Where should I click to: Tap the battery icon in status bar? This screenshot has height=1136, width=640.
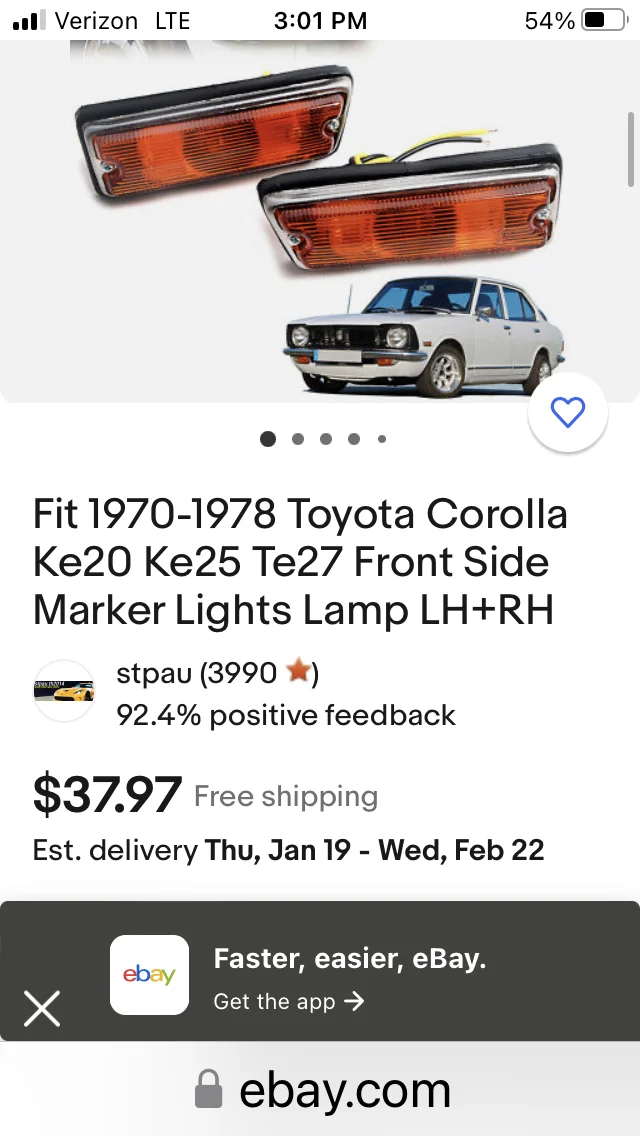tap(604, 20)
